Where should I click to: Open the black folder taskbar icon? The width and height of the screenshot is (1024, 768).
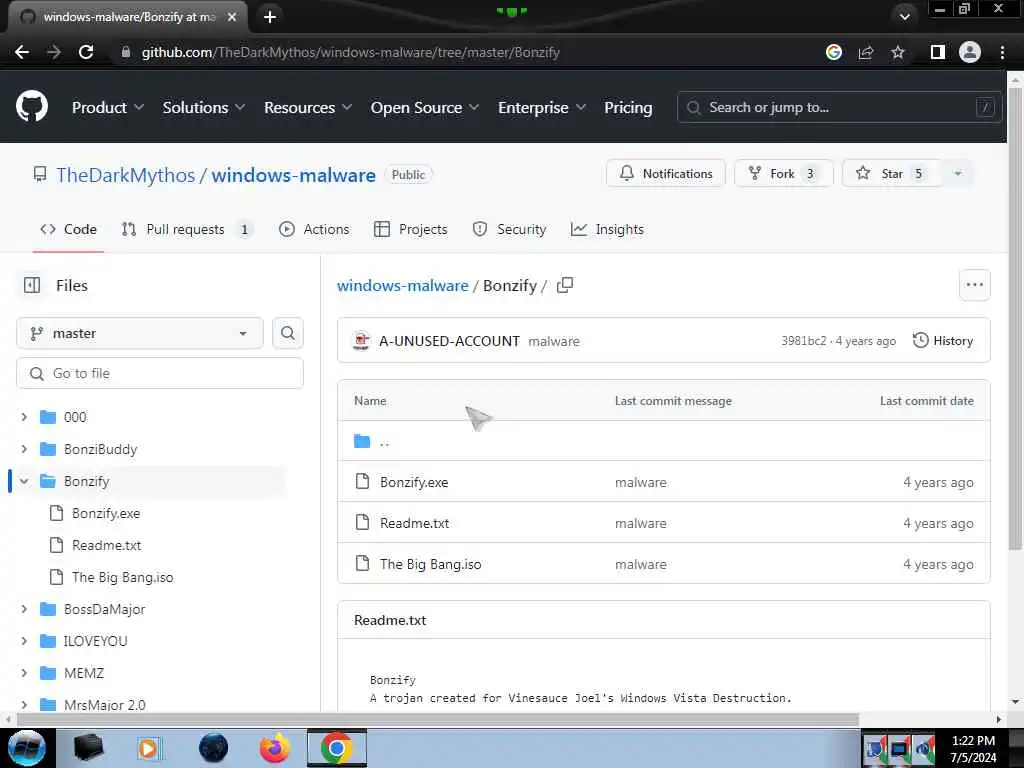88,748
